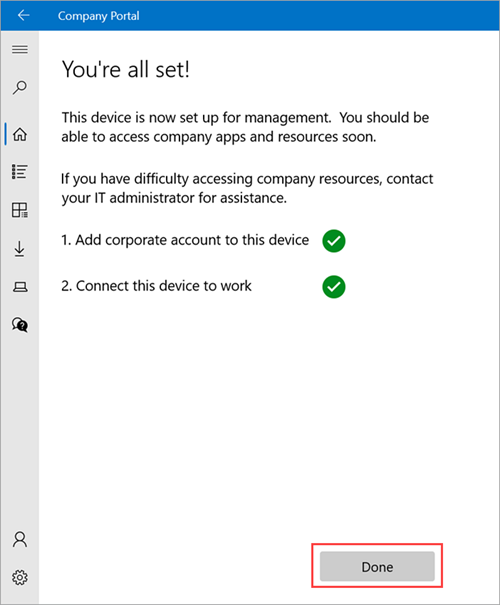
Task: Click the back arrow in title bar
Action: pyautogui.click(x=24, y=15)
